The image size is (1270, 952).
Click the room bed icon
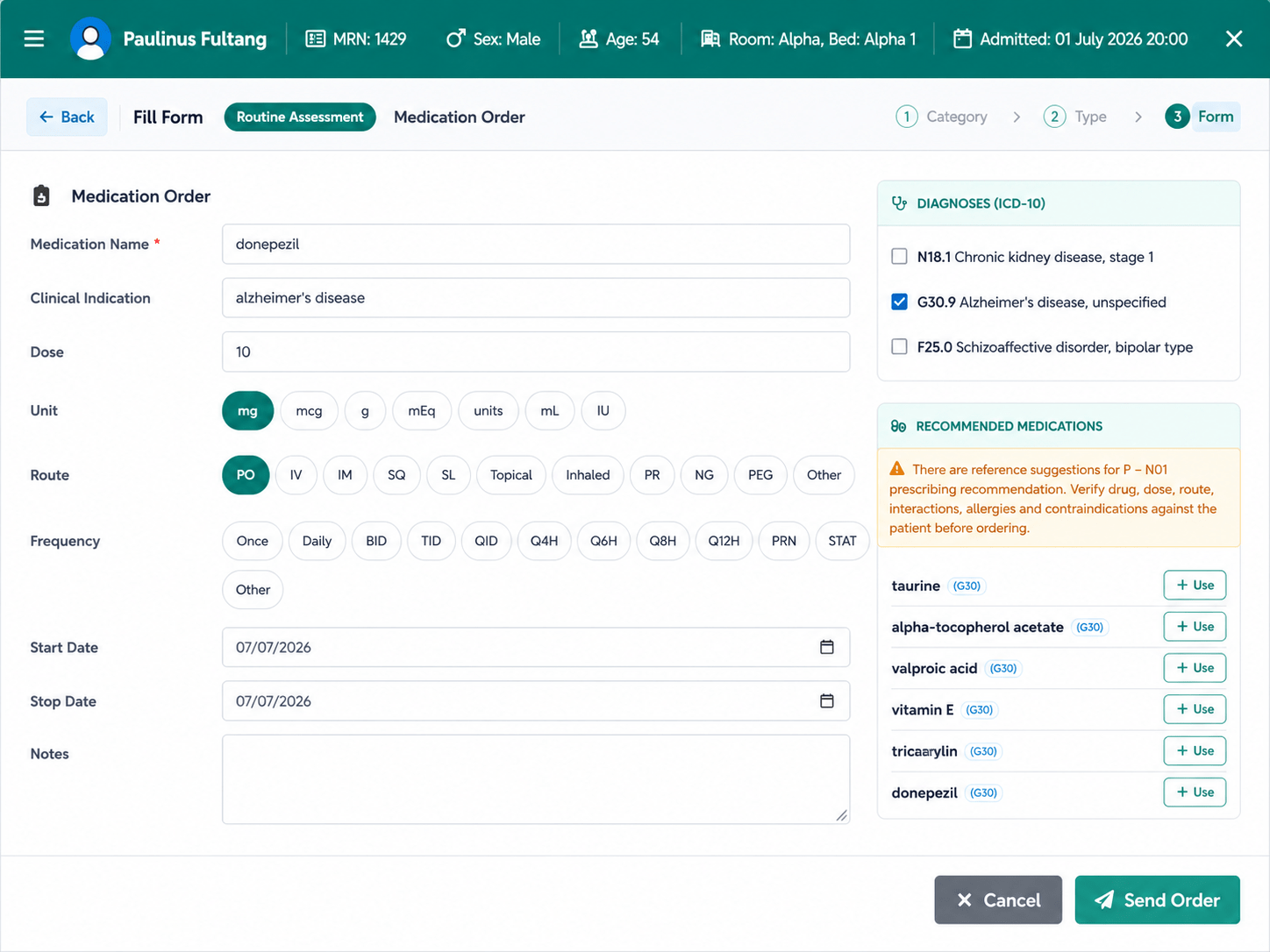[710, 39]
